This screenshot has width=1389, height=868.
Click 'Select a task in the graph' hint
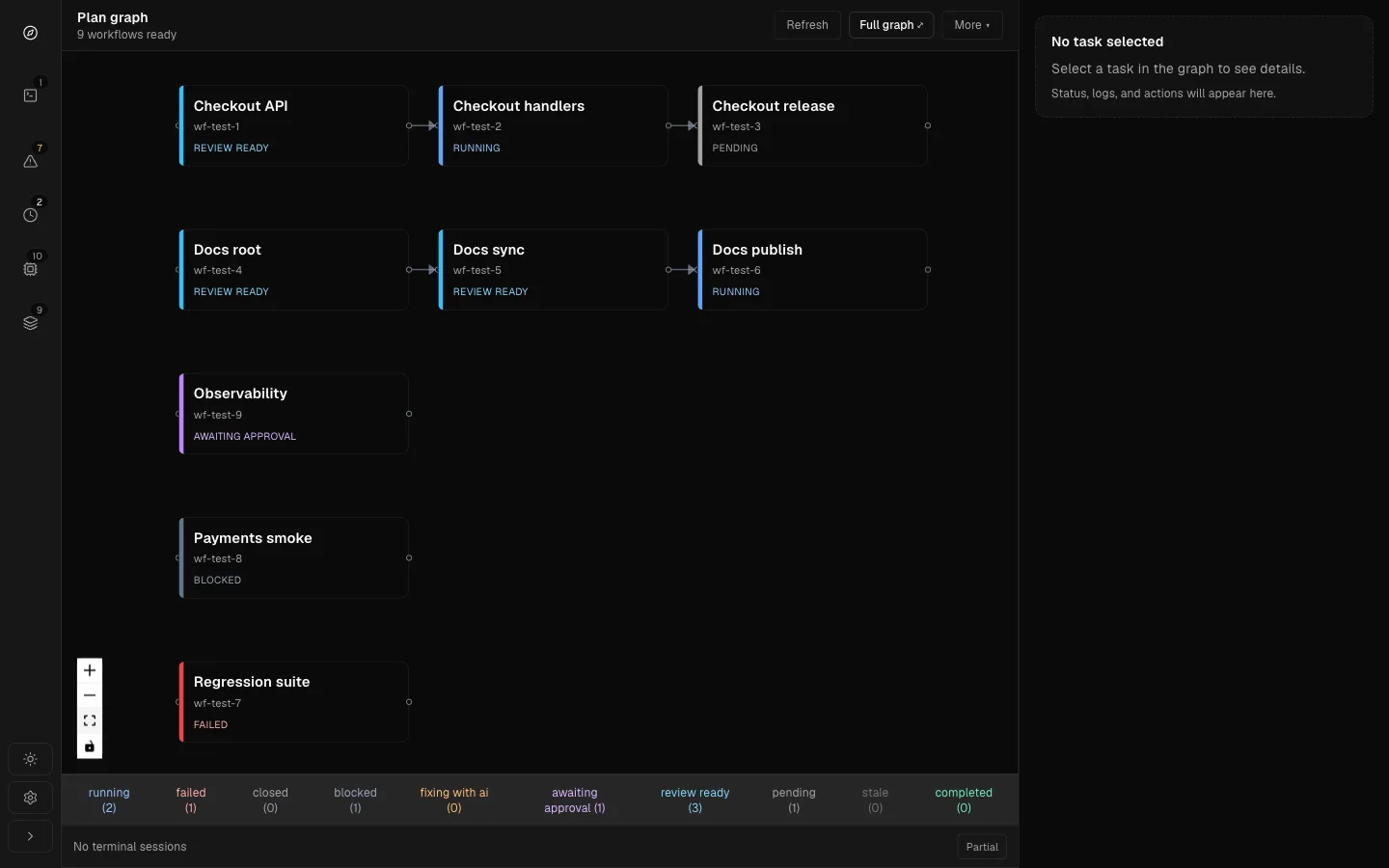coord(1178,68)
